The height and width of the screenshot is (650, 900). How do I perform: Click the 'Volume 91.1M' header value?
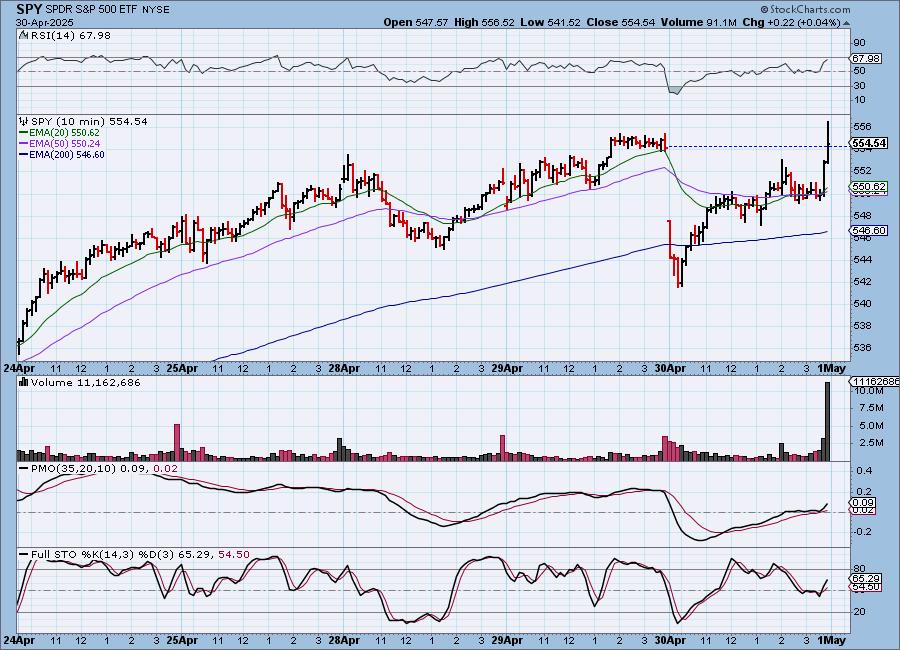(x=699, y=22)
